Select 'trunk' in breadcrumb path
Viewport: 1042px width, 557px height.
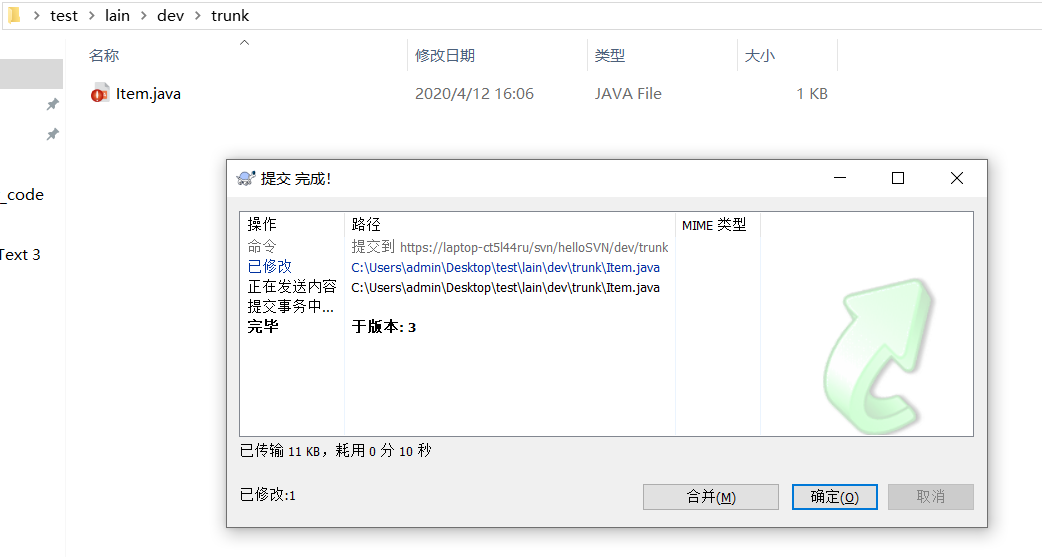[x=230, y=15]
